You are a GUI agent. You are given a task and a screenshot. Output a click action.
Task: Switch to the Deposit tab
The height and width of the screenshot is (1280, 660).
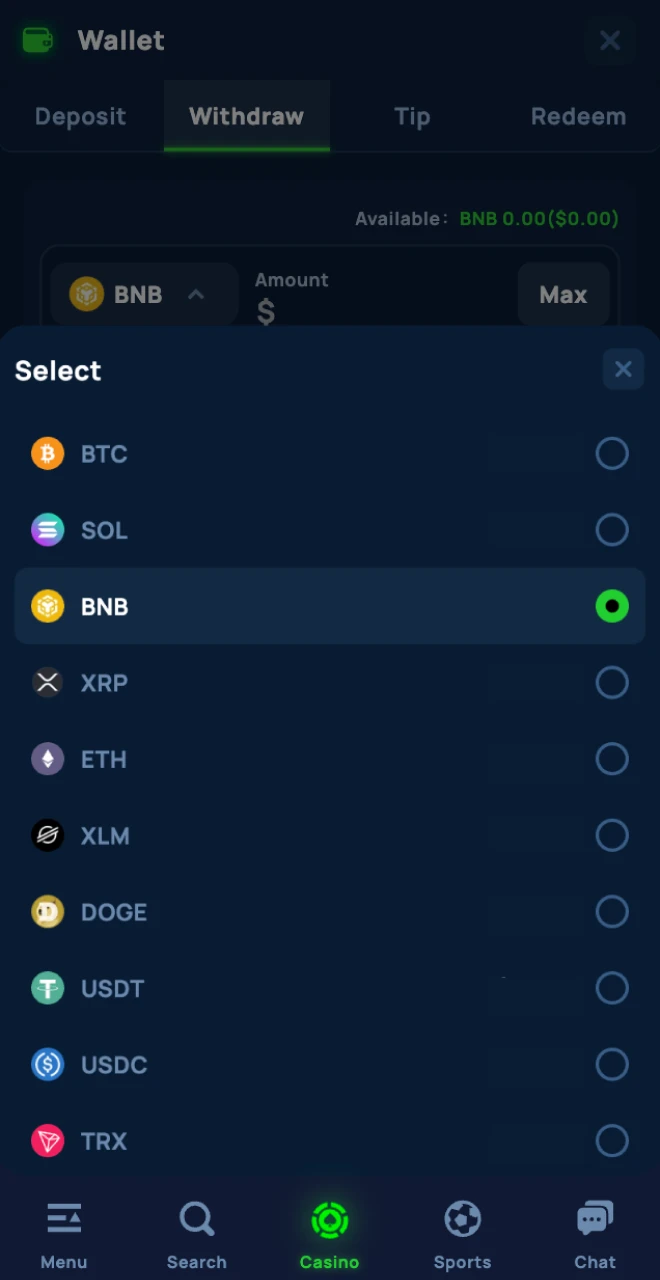[x=81, y=117]
